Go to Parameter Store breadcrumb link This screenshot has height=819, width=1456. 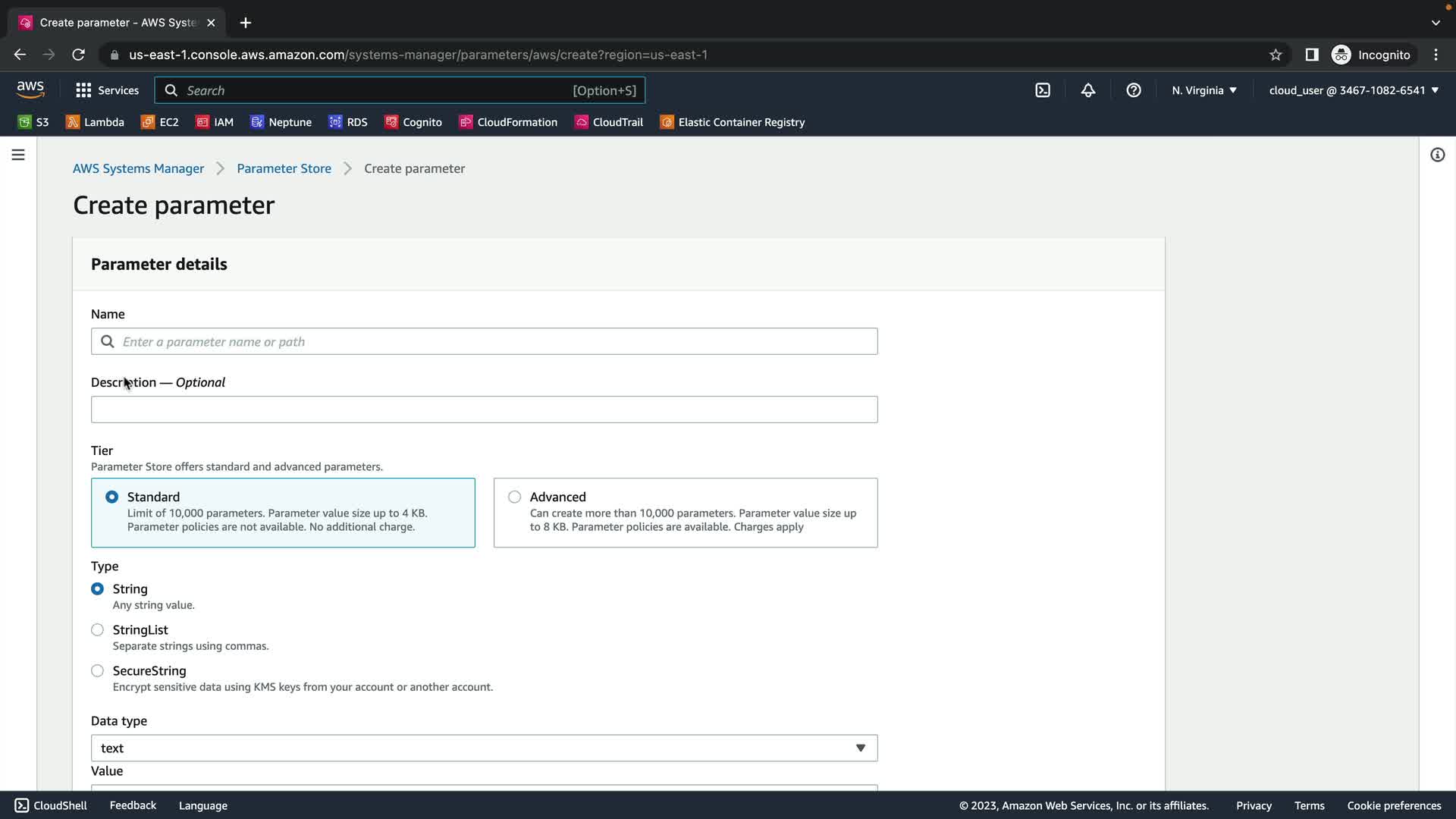(x=284, y=168)
